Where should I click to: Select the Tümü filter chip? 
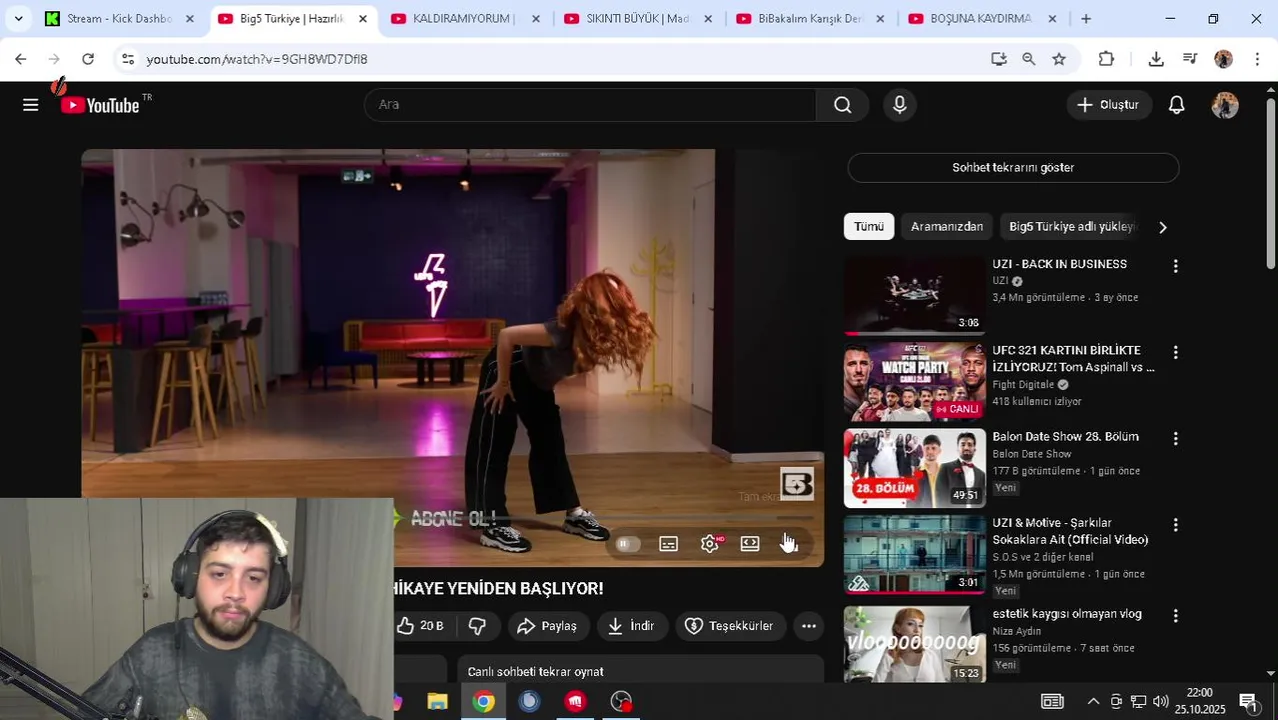(869, 227)
